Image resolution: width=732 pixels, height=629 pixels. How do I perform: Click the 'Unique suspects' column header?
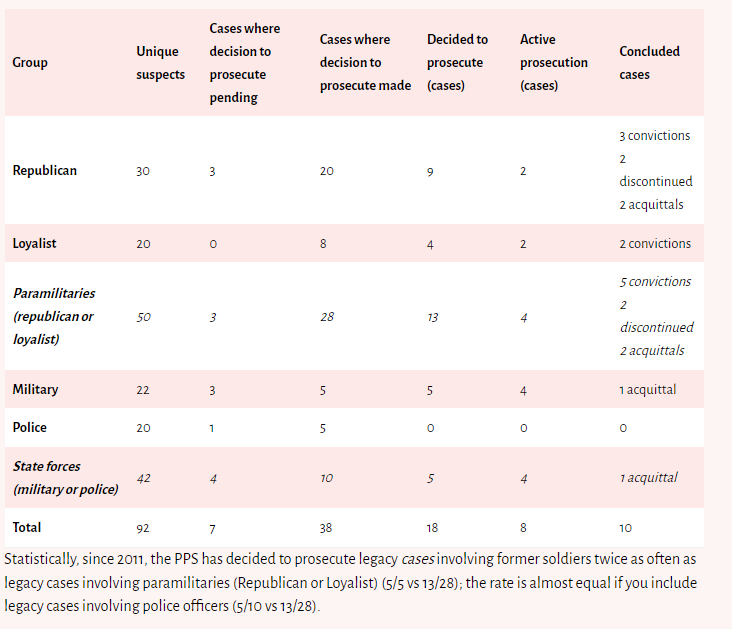pyautogui.click(x=160, y=63)
